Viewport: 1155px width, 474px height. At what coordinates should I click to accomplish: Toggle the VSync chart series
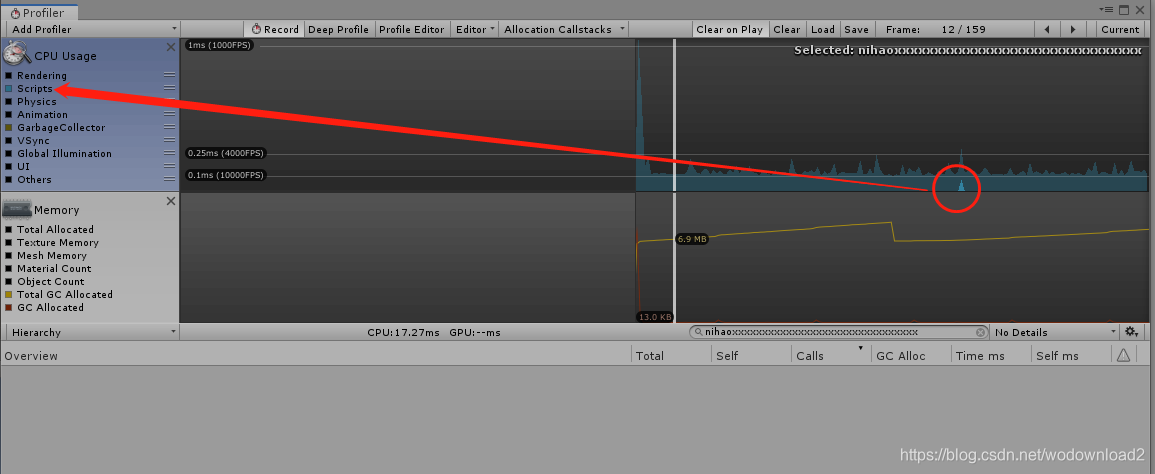[x=9, y=140]
